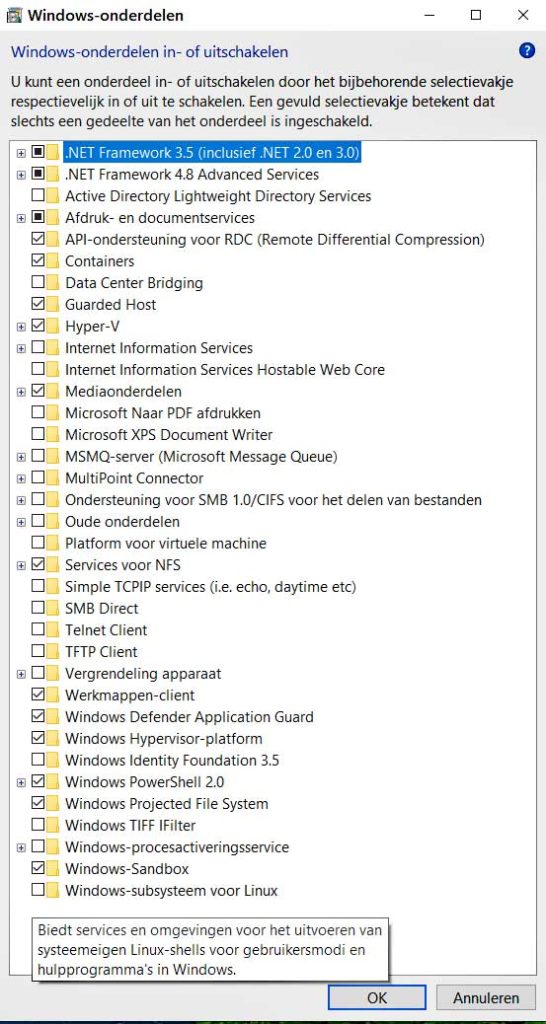Expand the Oude onderdelen tree node
The image size is (546, 1024).
click(x=21, y=522)
